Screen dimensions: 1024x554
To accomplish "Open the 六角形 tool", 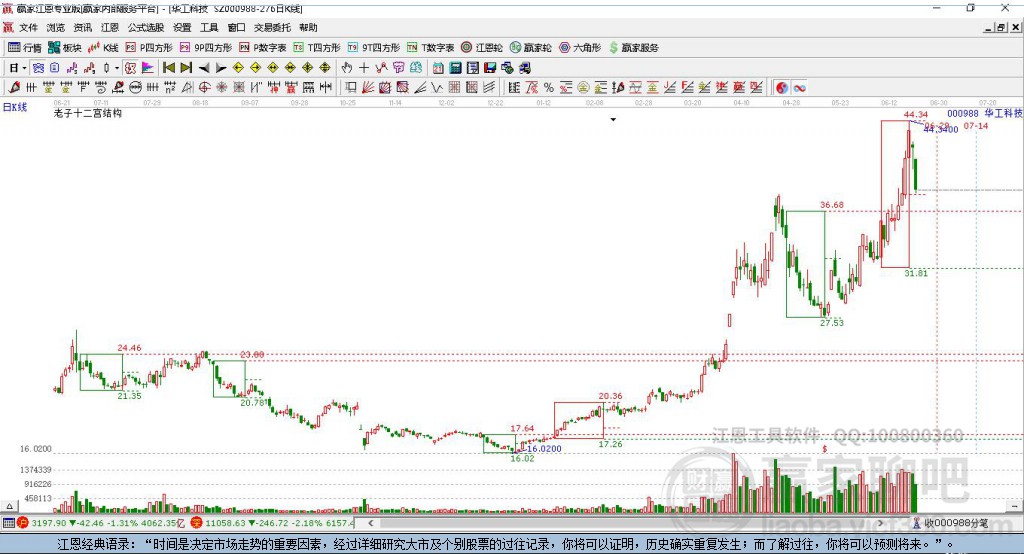I will [x=580, y=48].
